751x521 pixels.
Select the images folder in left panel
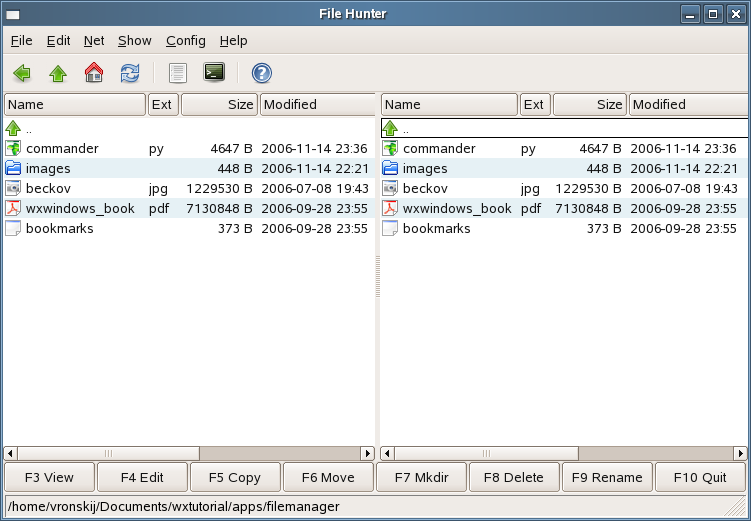(48, 168)
